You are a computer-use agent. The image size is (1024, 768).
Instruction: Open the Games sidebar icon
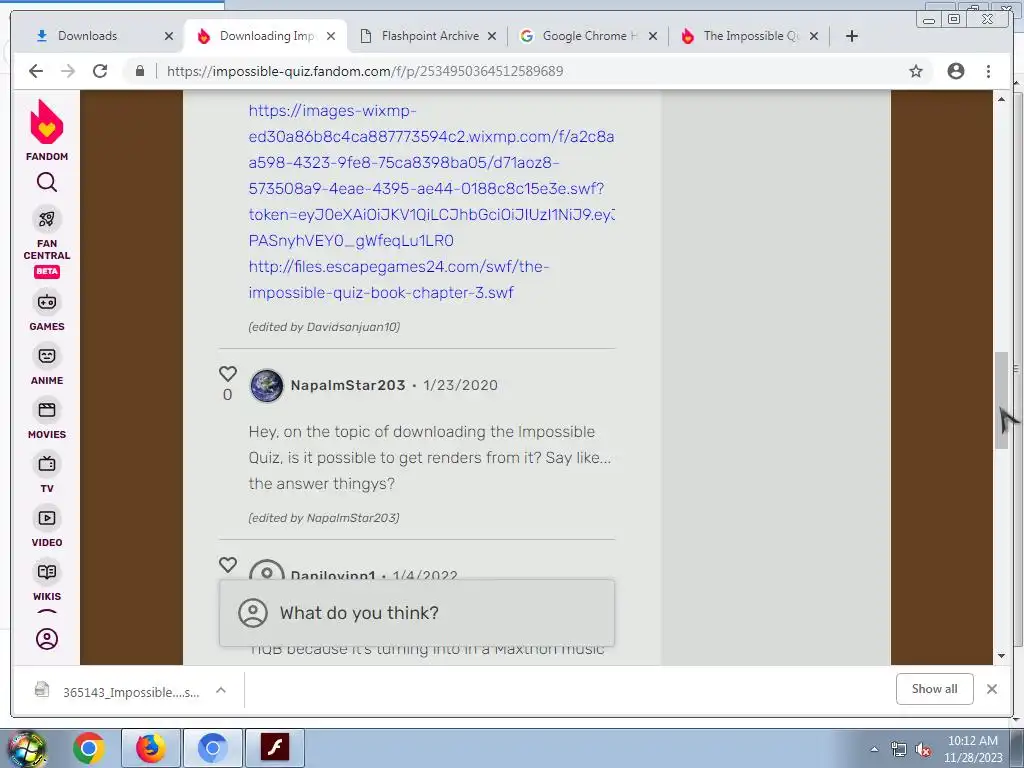tap(46, 302)
